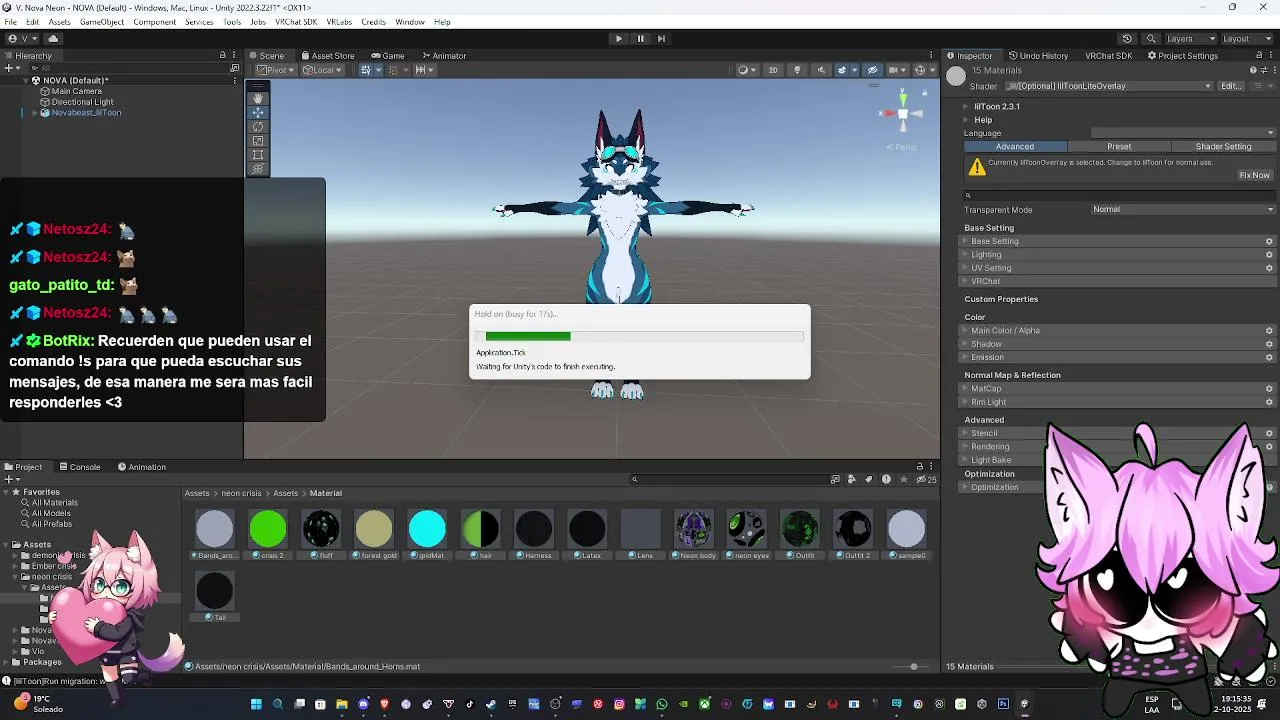
Task: Open Main Color / Alpha gear options
Action: 1269,330
